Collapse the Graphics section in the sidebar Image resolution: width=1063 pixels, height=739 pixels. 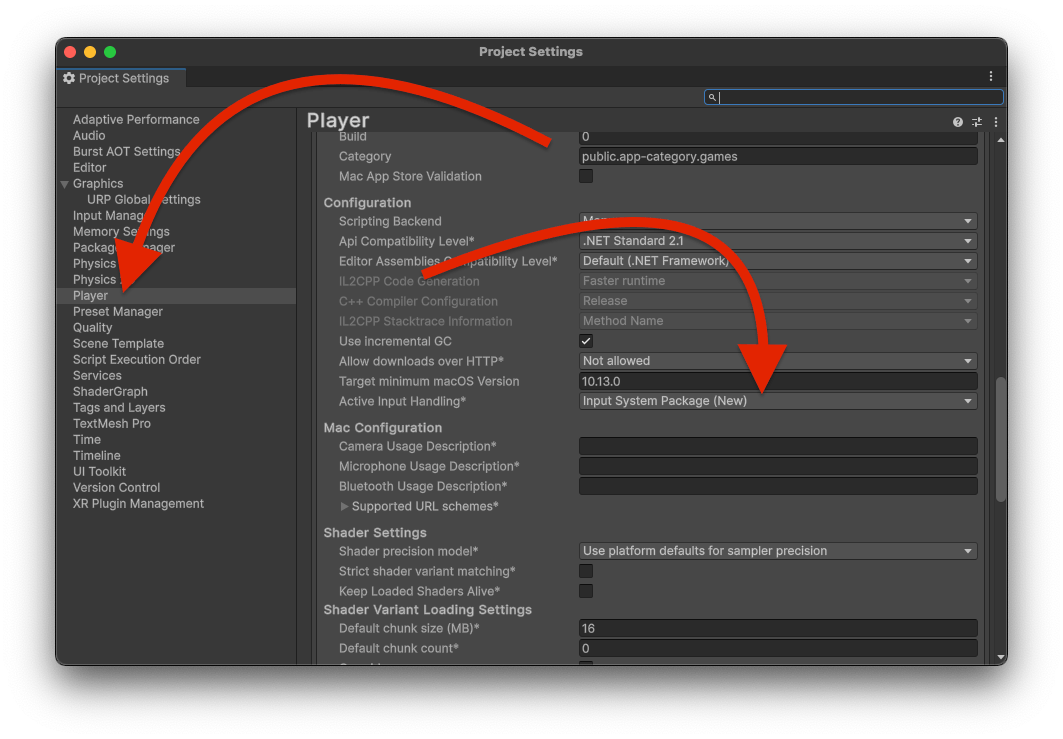pyautogui.click(x=65, y=183)
